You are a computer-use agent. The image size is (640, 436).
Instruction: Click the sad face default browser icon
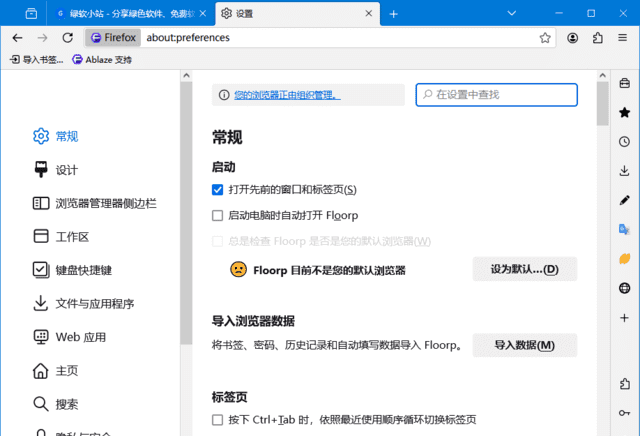click(238, 269)
